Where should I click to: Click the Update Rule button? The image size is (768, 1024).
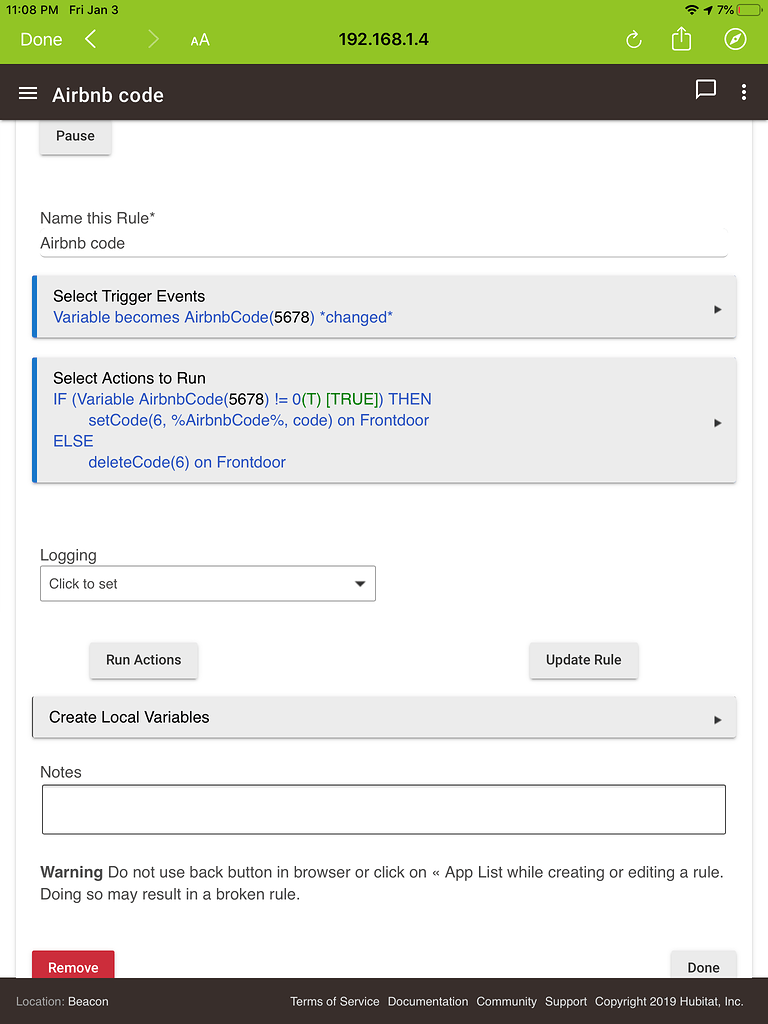[x=583, y=660]
